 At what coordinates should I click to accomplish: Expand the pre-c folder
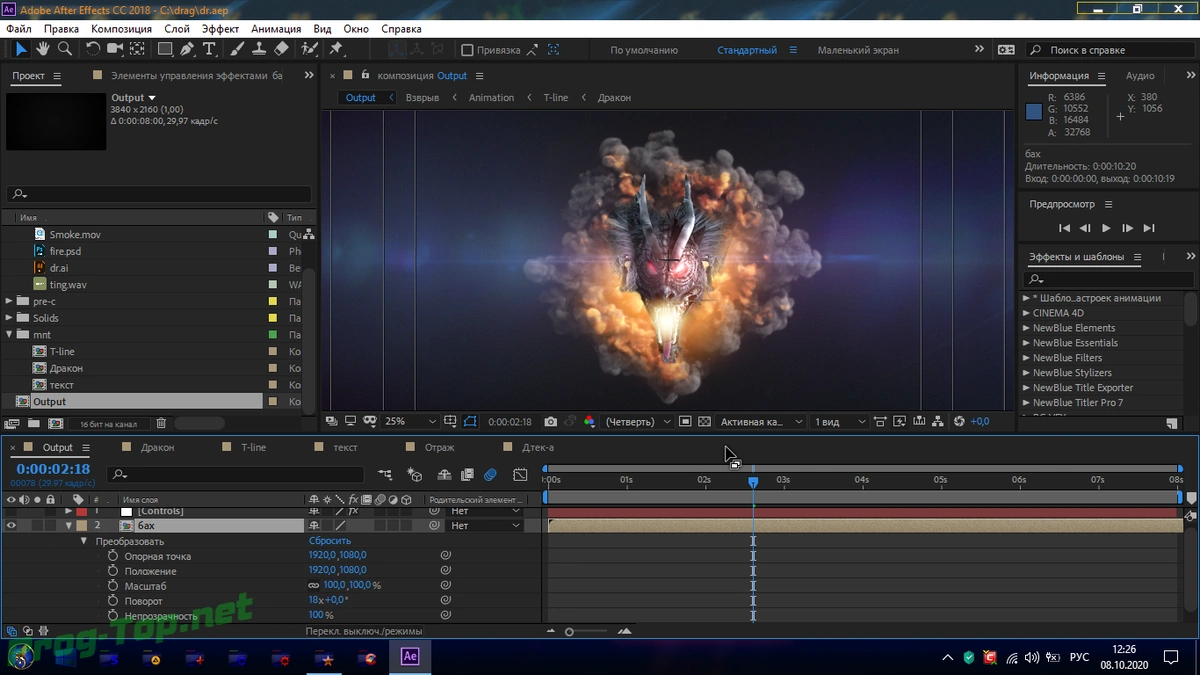click(x=10, y=301)
